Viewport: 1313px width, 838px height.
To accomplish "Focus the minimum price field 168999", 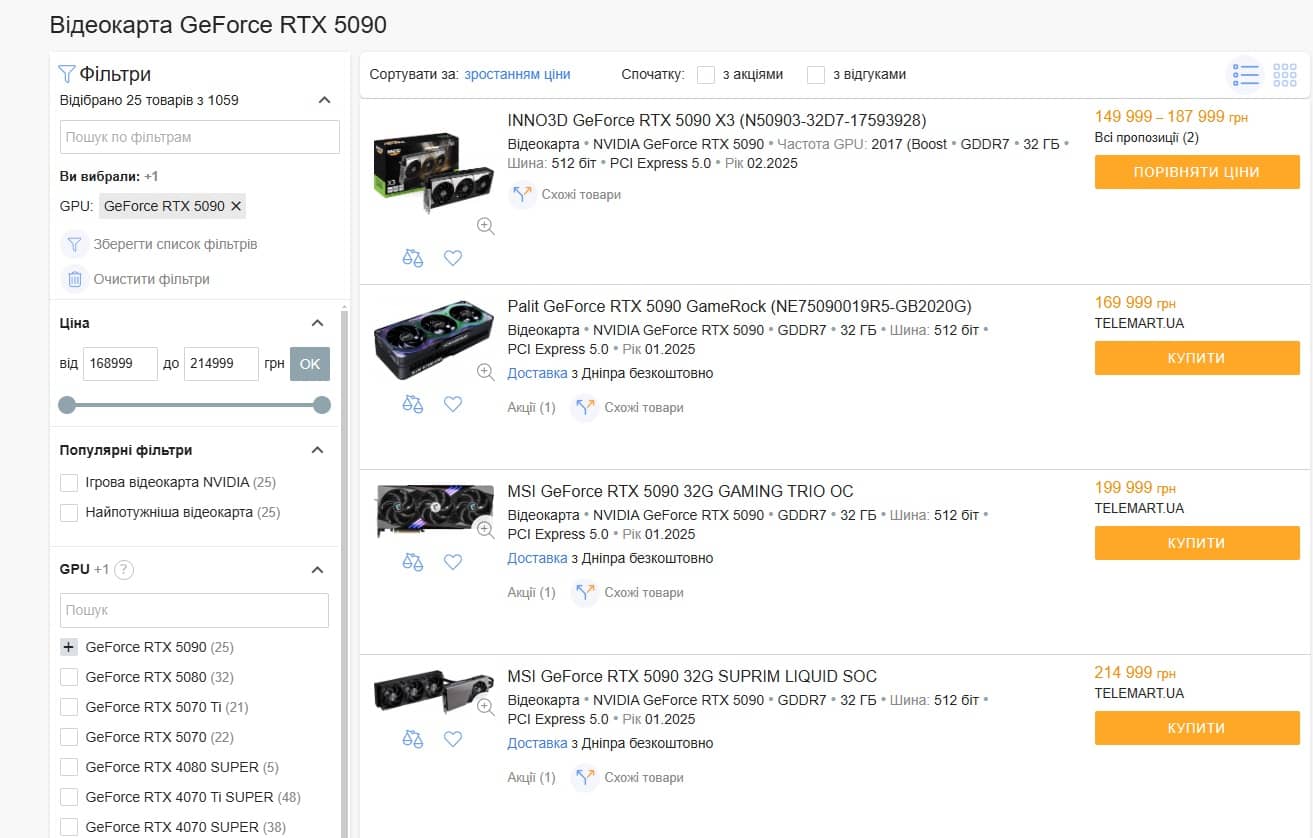I will tap(120, 364).
